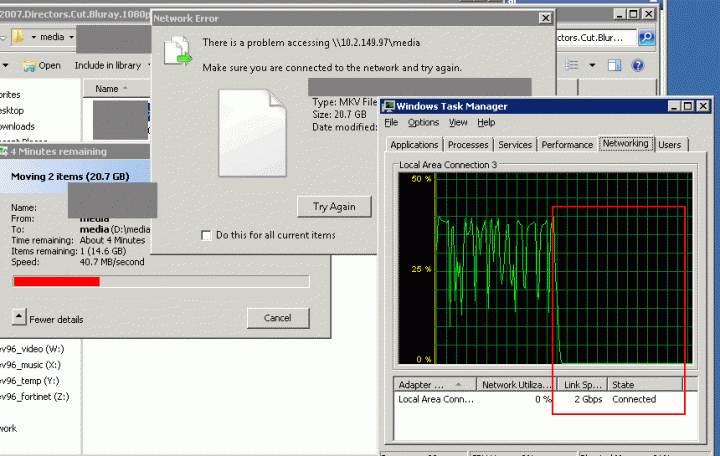Click the Explorer search magnifier icon
The width and height of the screenshot is (720, 456).
pos(648,37)
